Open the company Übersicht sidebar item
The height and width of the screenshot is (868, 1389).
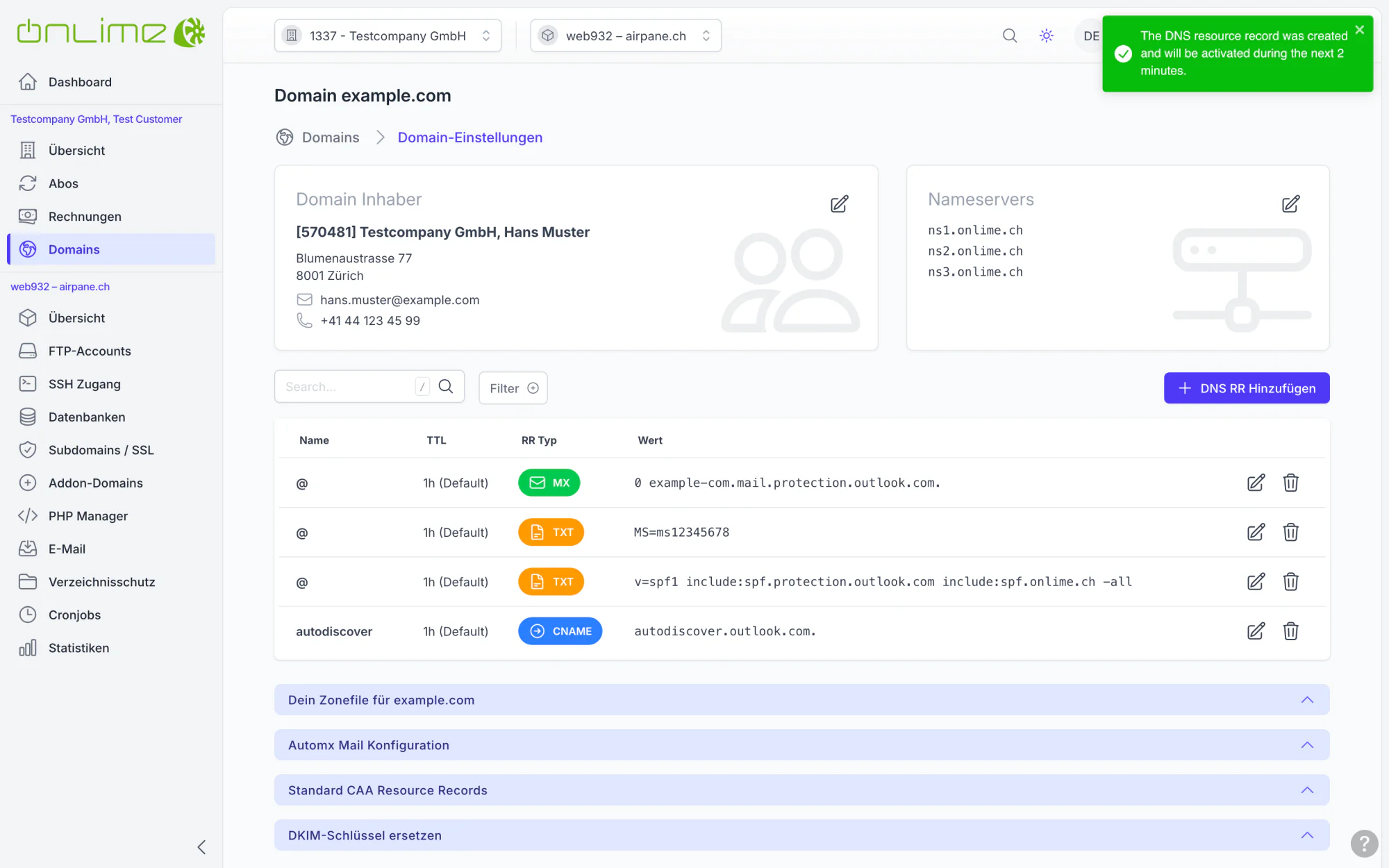coord(111,150)
